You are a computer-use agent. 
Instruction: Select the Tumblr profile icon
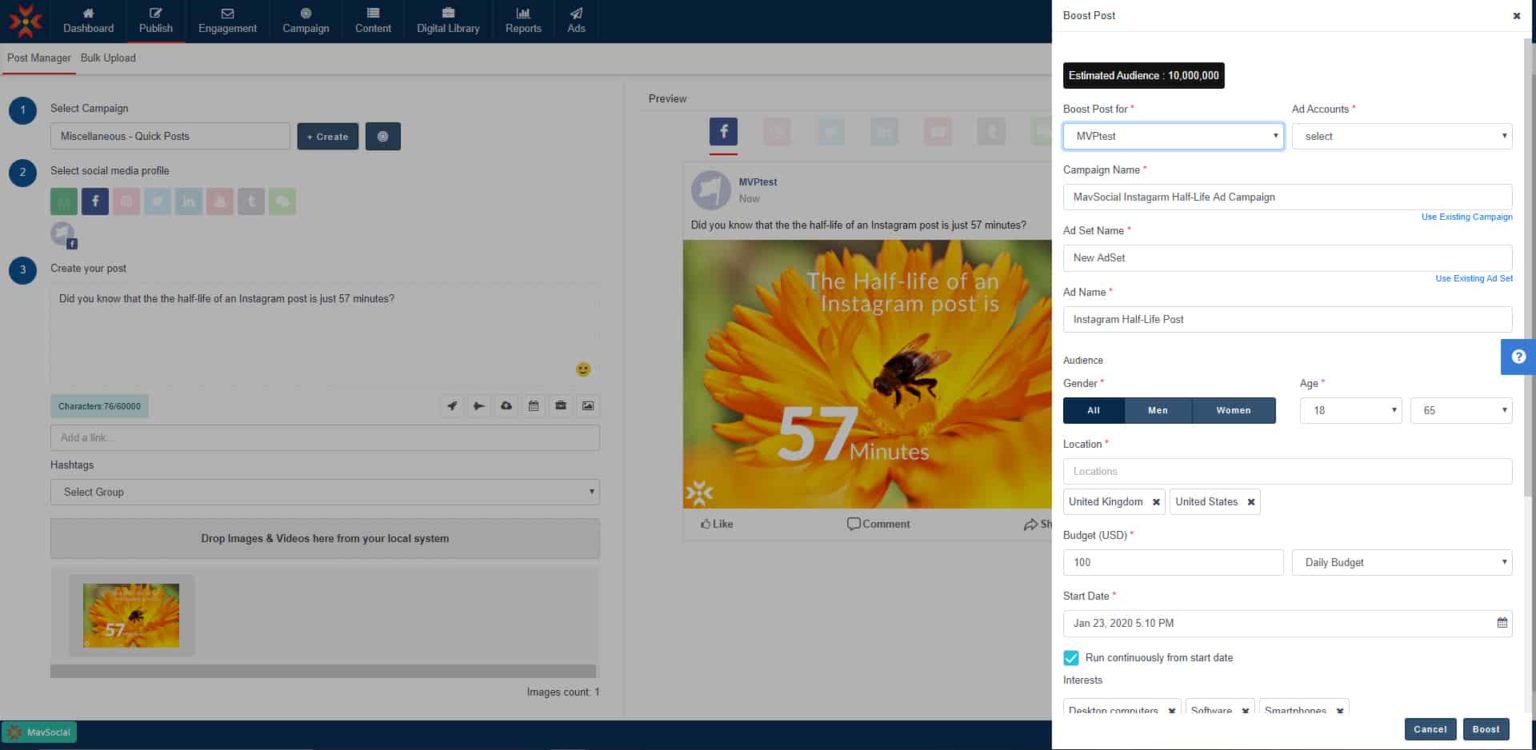[252, 201]
